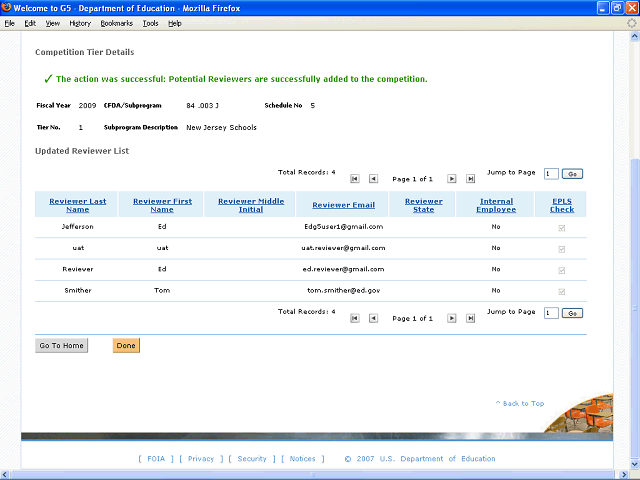Viewport: 640px width, 480px height.
Task: Click the top previous-page arrow icon
Action: pyautogui.click(x=373, y=179)
